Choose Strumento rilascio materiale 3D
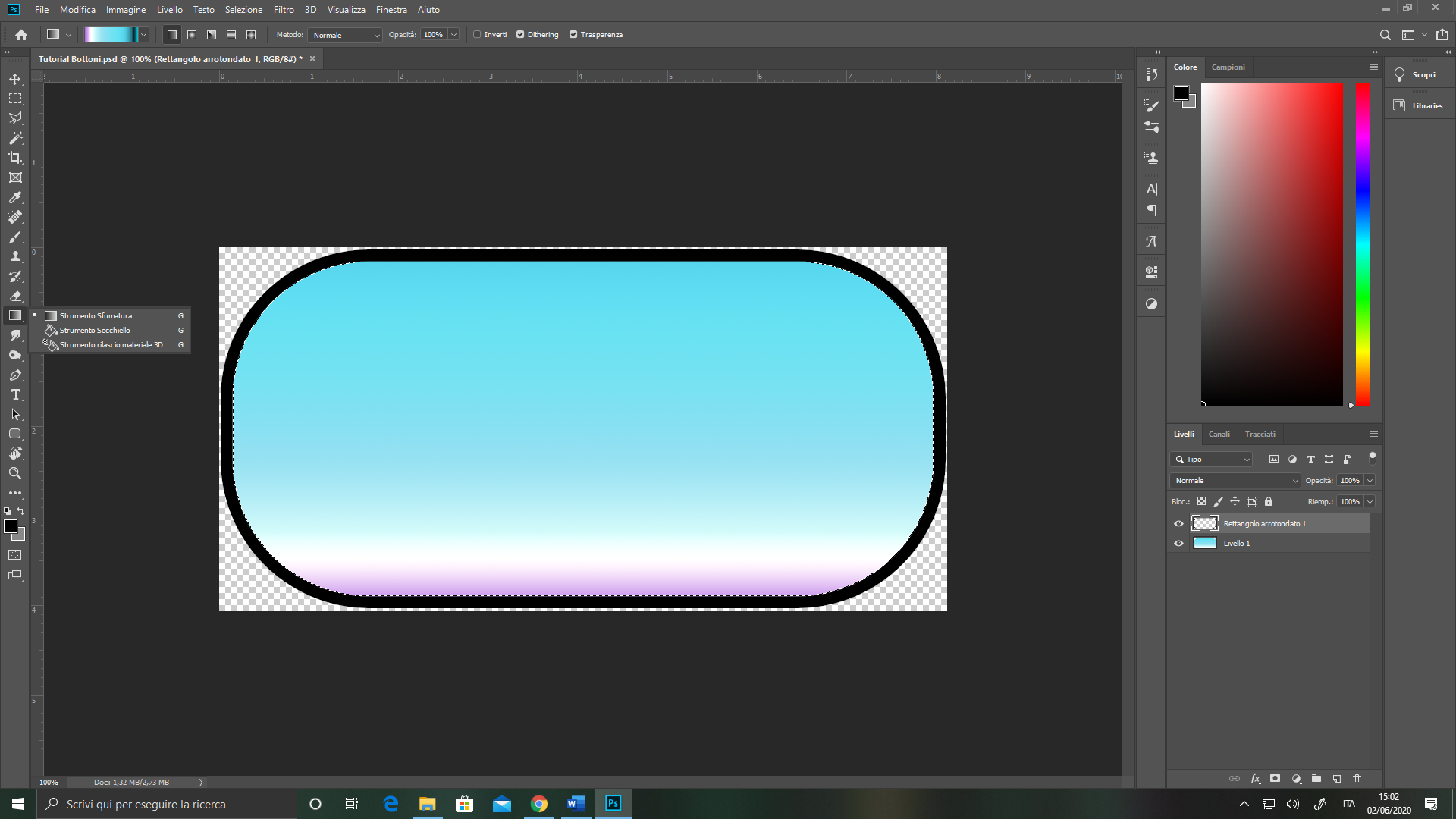1456x819 pixels. 114,345
